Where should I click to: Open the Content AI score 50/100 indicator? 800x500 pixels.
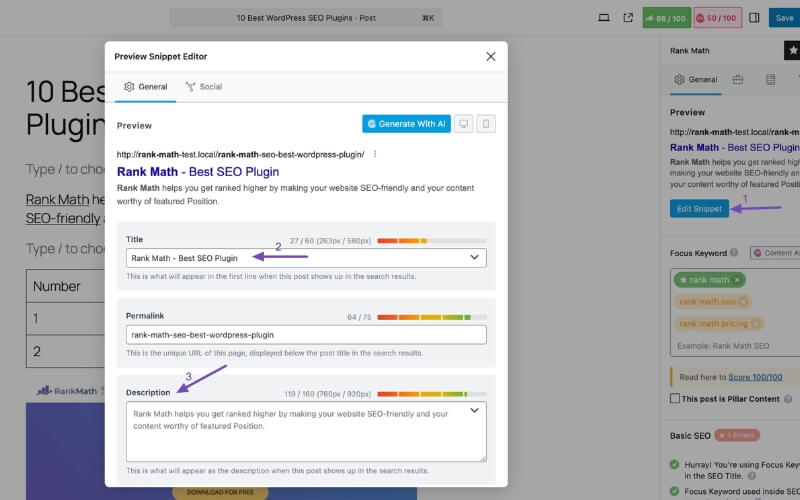point(715,18)
